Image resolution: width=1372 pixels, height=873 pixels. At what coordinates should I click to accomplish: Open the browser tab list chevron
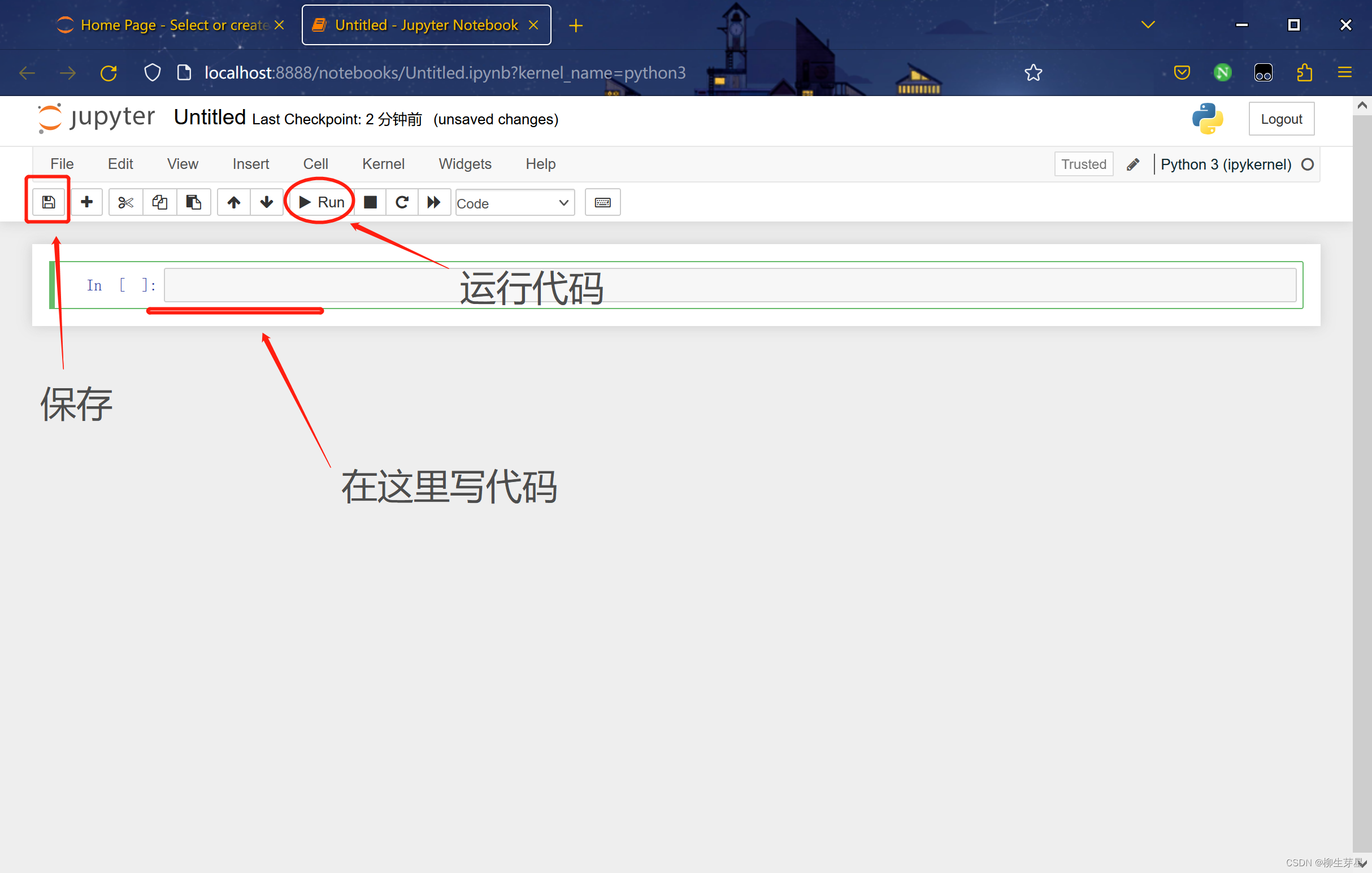click(1148, 24)
